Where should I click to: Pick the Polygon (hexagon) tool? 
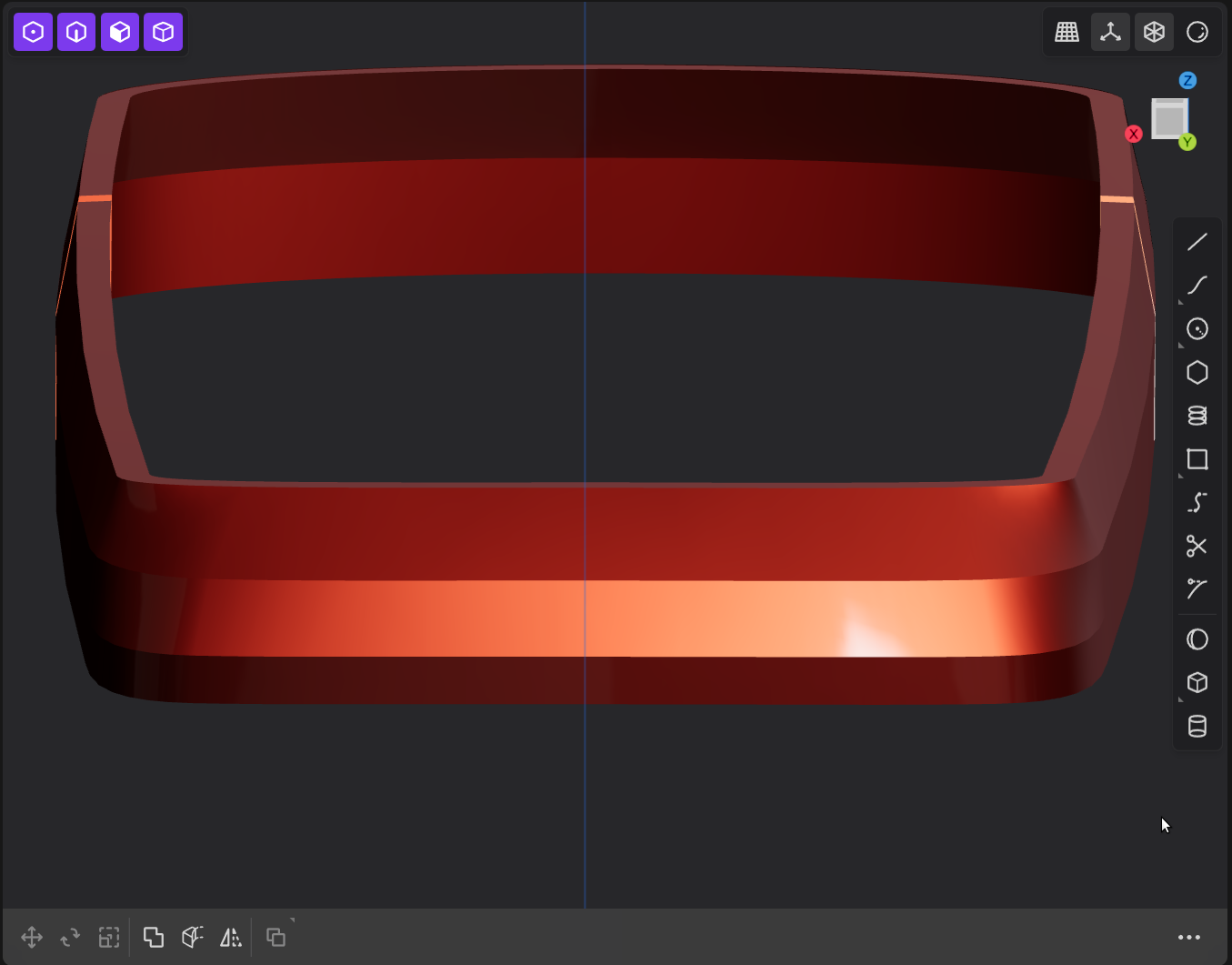1197,373
